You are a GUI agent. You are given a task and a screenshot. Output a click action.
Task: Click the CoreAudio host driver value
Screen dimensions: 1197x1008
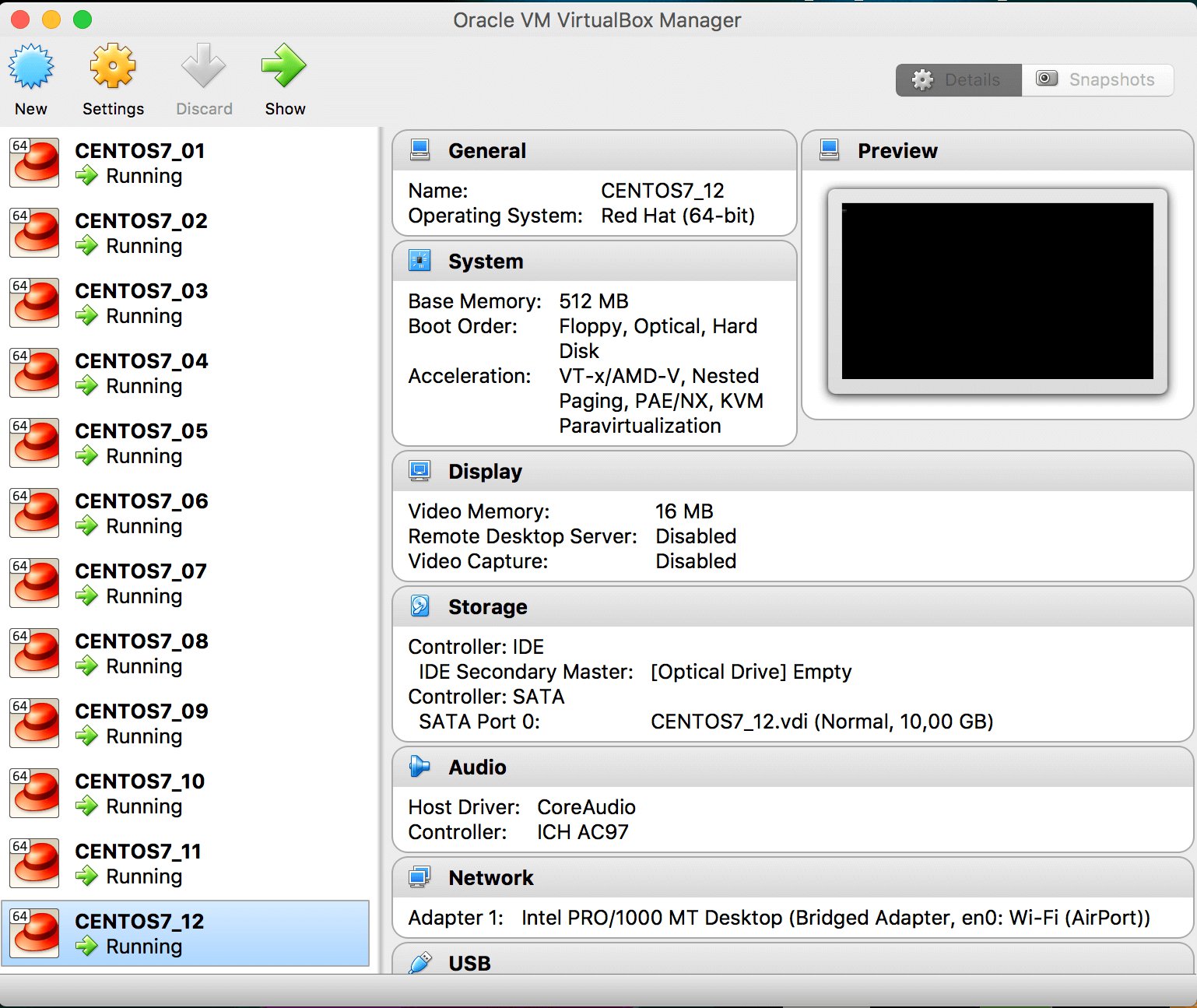pos(586,807)
